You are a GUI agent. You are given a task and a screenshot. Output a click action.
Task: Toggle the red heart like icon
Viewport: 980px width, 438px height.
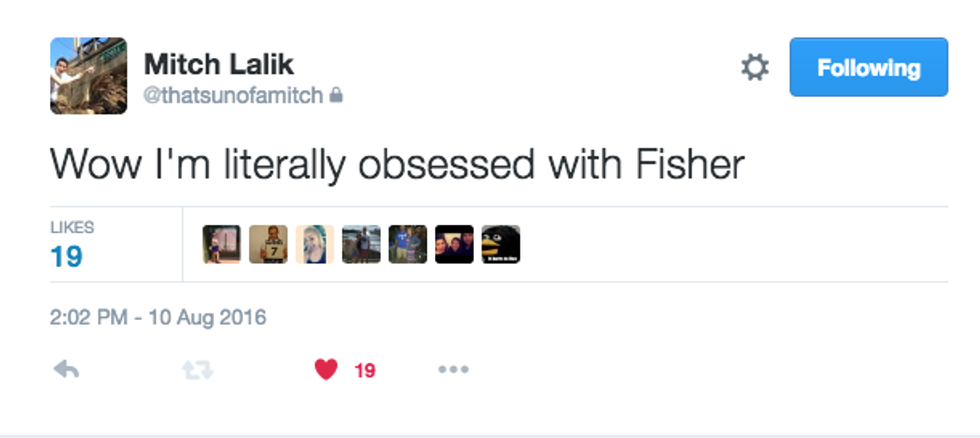point(326,370)
